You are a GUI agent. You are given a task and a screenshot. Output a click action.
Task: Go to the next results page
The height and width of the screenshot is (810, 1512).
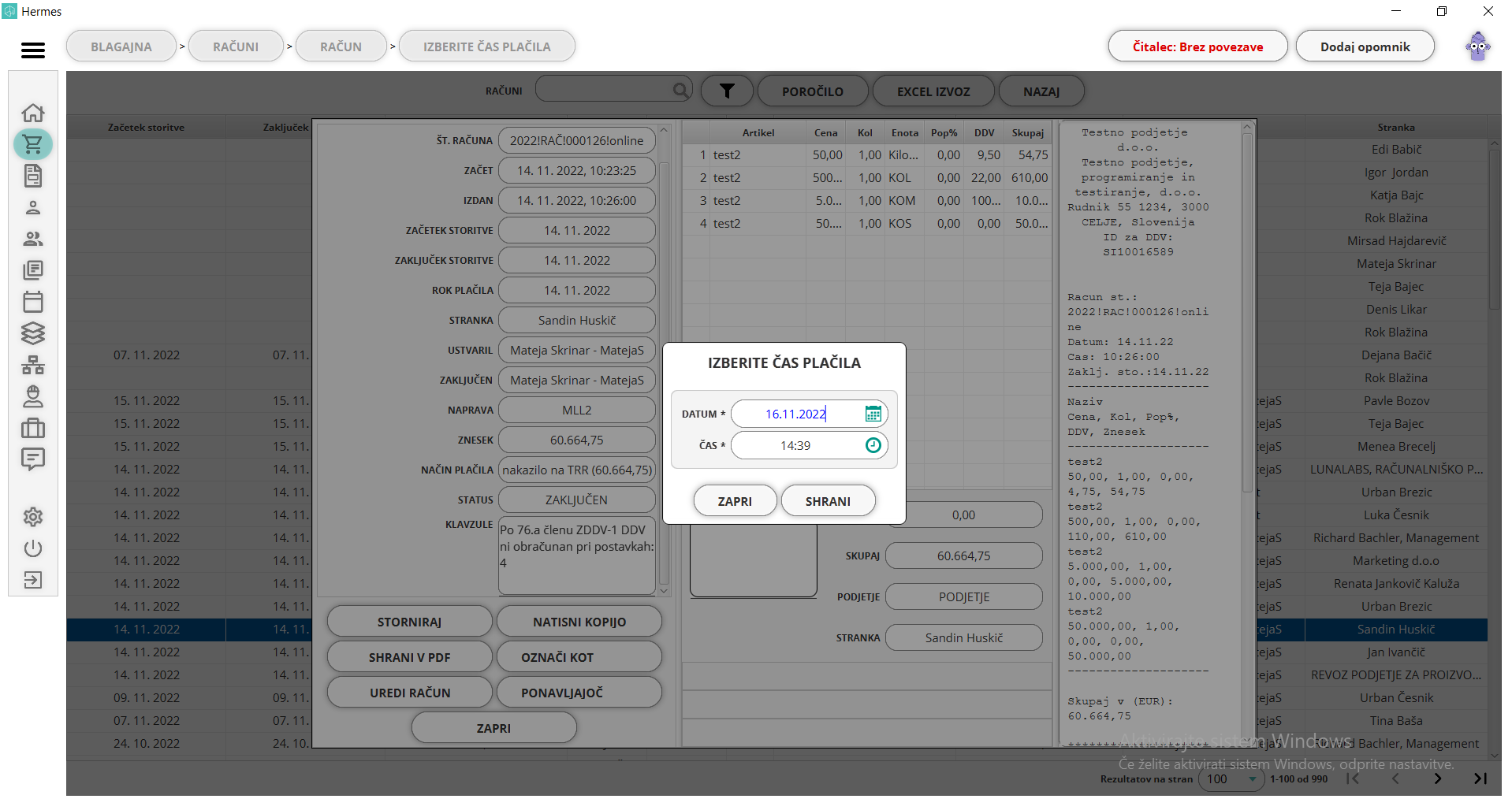(x=1438, y=778)
